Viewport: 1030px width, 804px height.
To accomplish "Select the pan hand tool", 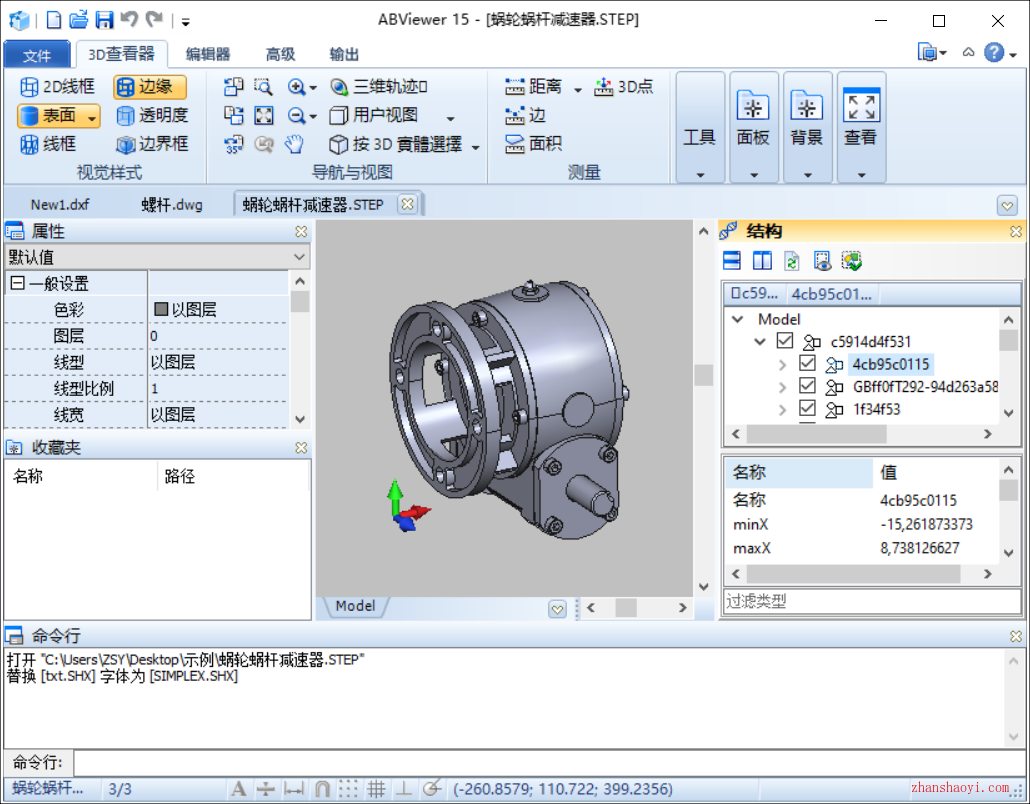I will 294,144.
